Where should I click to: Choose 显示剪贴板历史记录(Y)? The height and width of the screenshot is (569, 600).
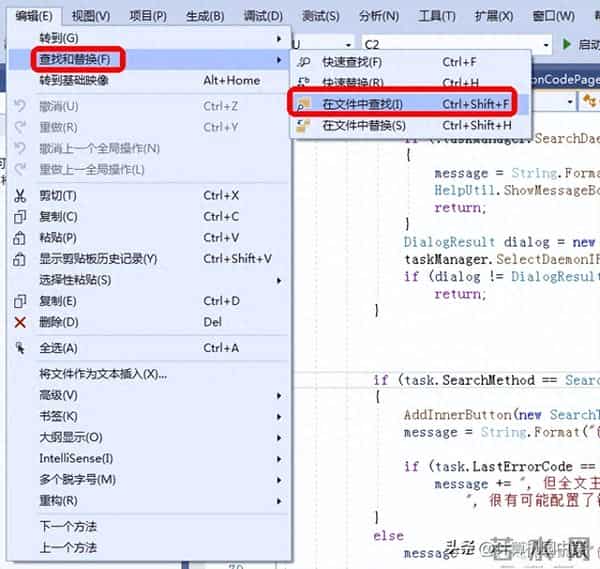(x=149, y=259)
